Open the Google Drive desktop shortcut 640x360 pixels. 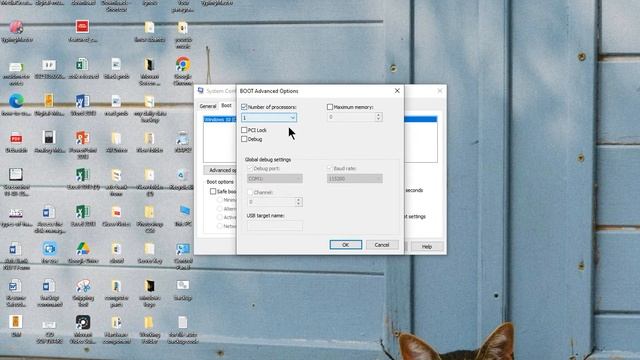82,249
